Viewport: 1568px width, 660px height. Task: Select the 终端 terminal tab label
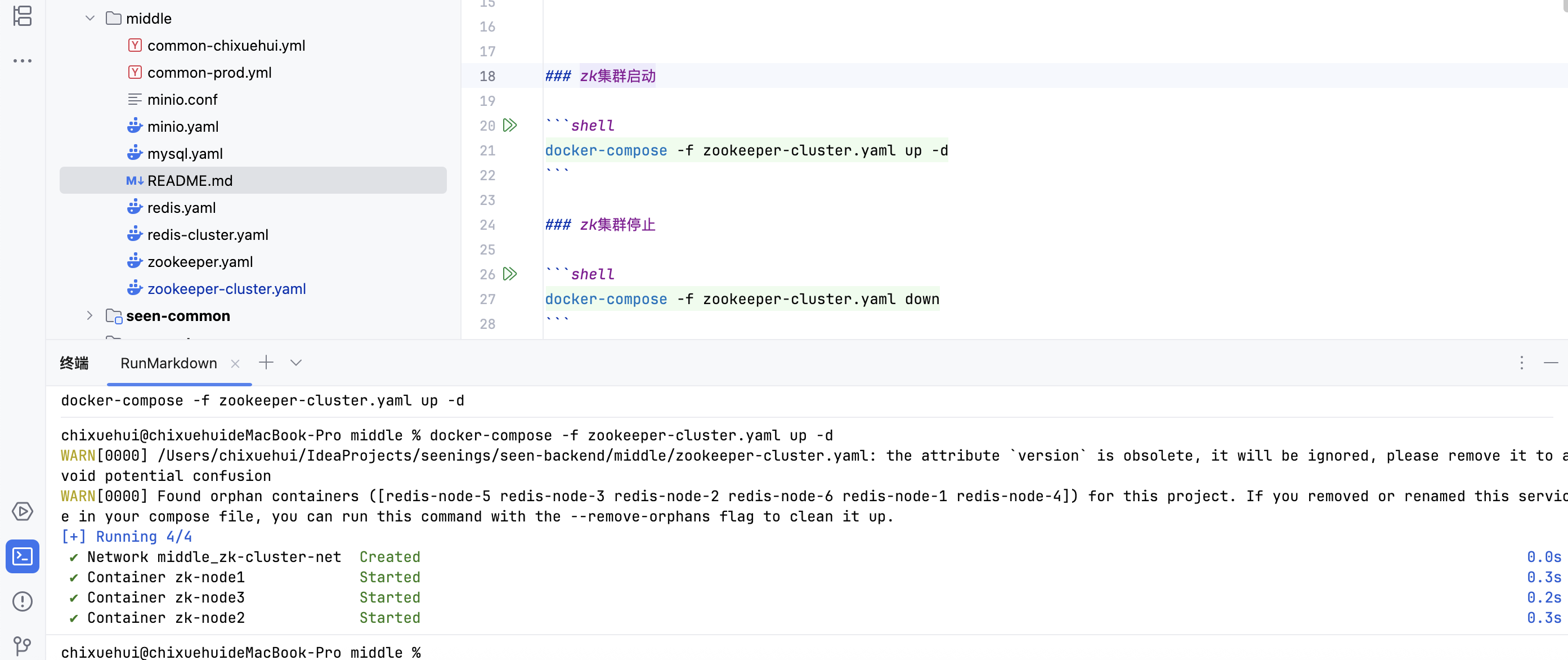(x=74, y=363)
